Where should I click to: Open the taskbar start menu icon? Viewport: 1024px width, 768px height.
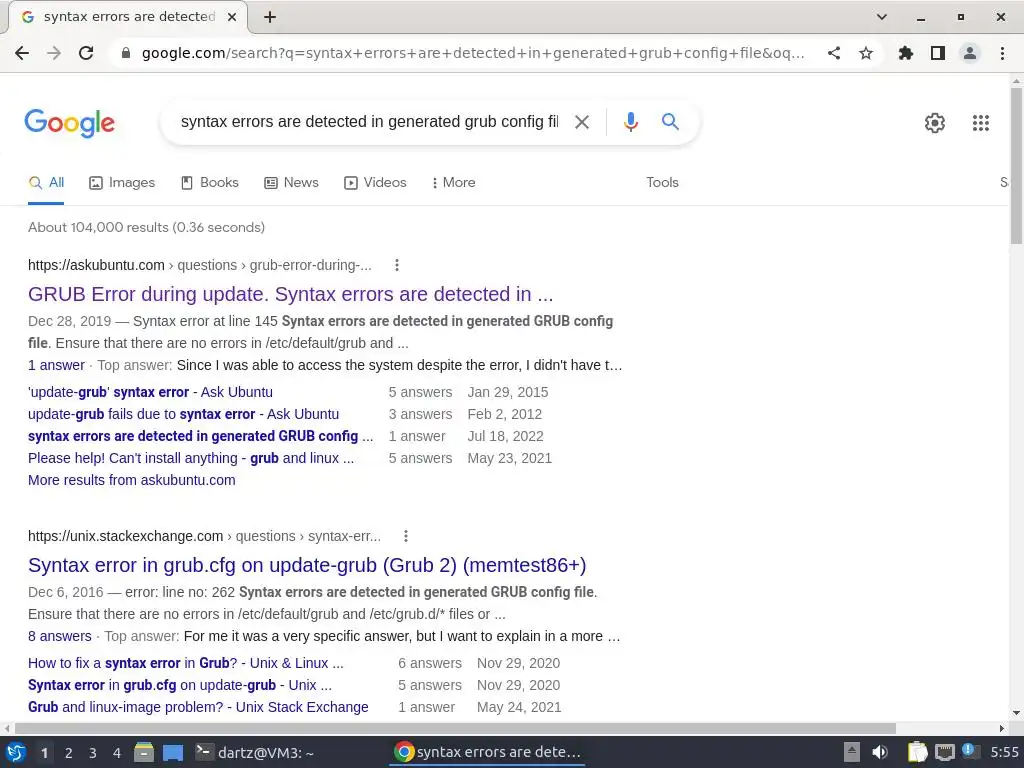pos(16,753)
